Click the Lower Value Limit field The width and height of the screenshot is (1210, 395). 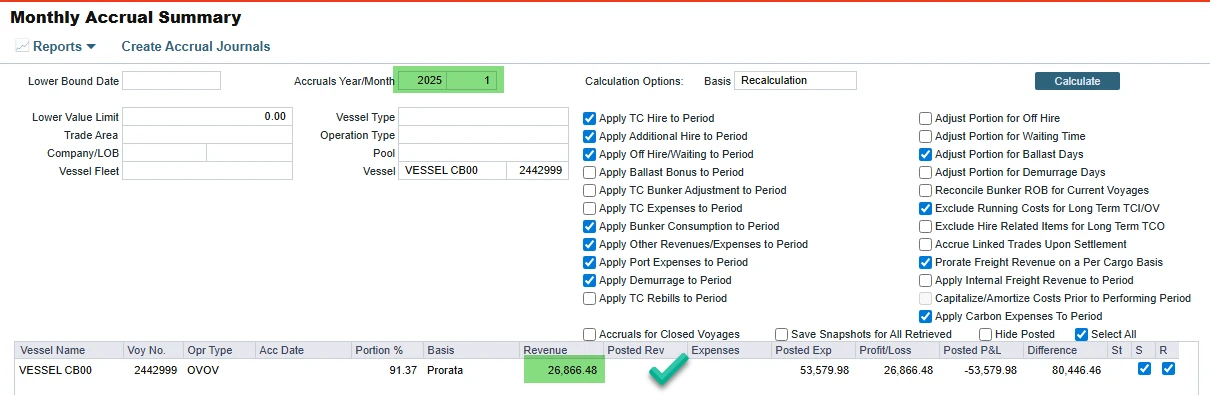point(207,116)
